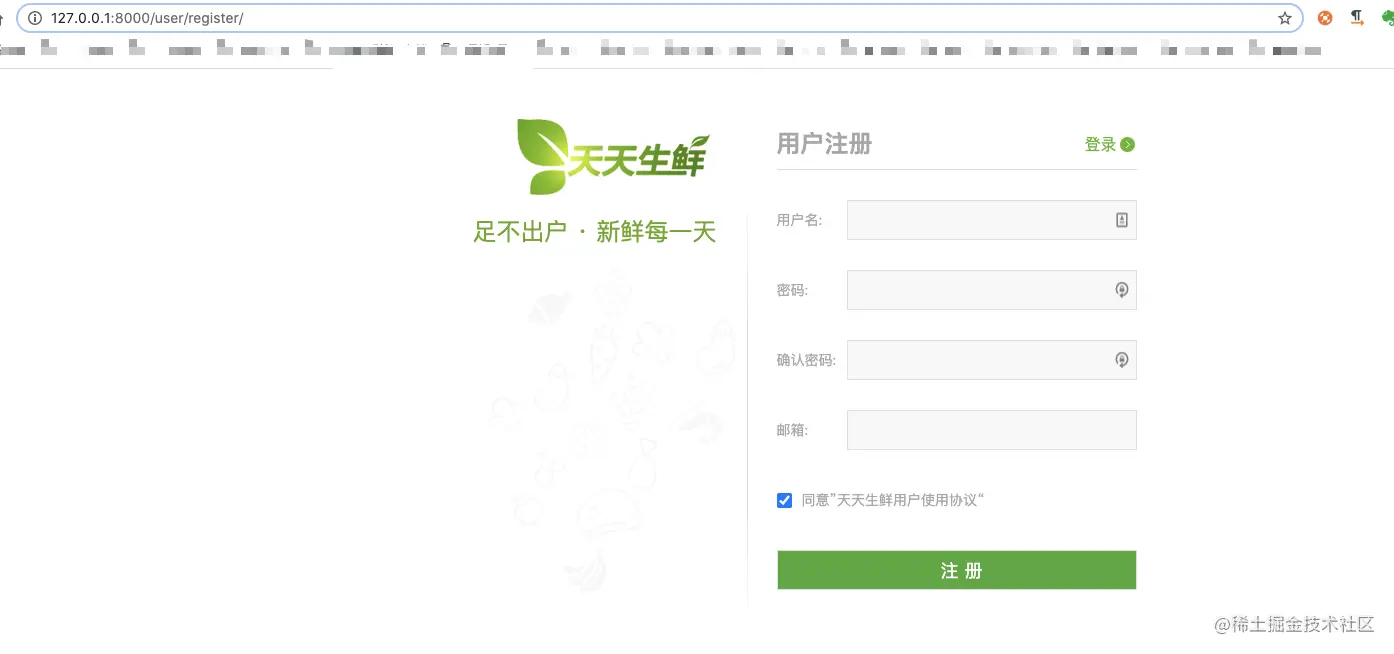Open the 登录 login link
The width and height of the screenshot is (1394, 654).
[x=1100, y=144]
